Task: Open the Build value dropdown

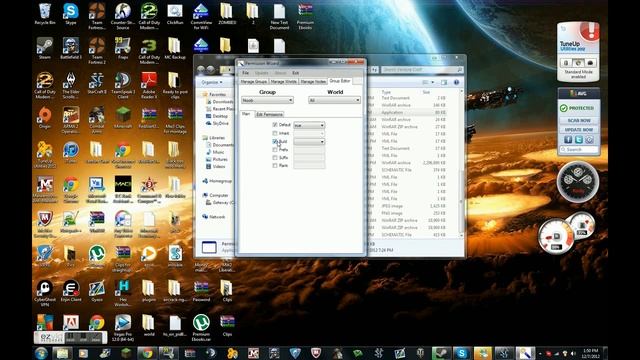Action: coord(309,142)
